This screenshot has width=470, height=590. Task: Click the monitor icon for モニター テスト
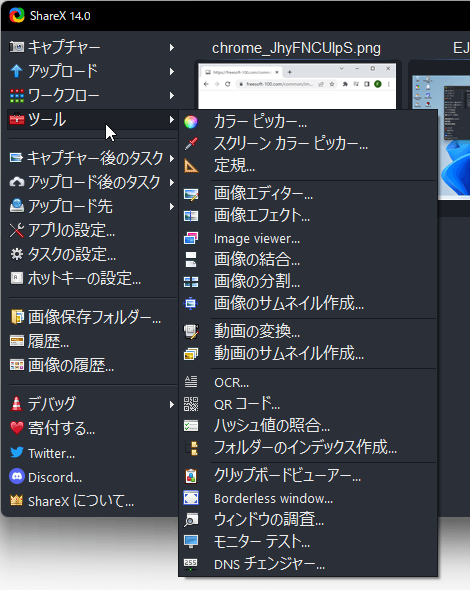coord(191,541)
